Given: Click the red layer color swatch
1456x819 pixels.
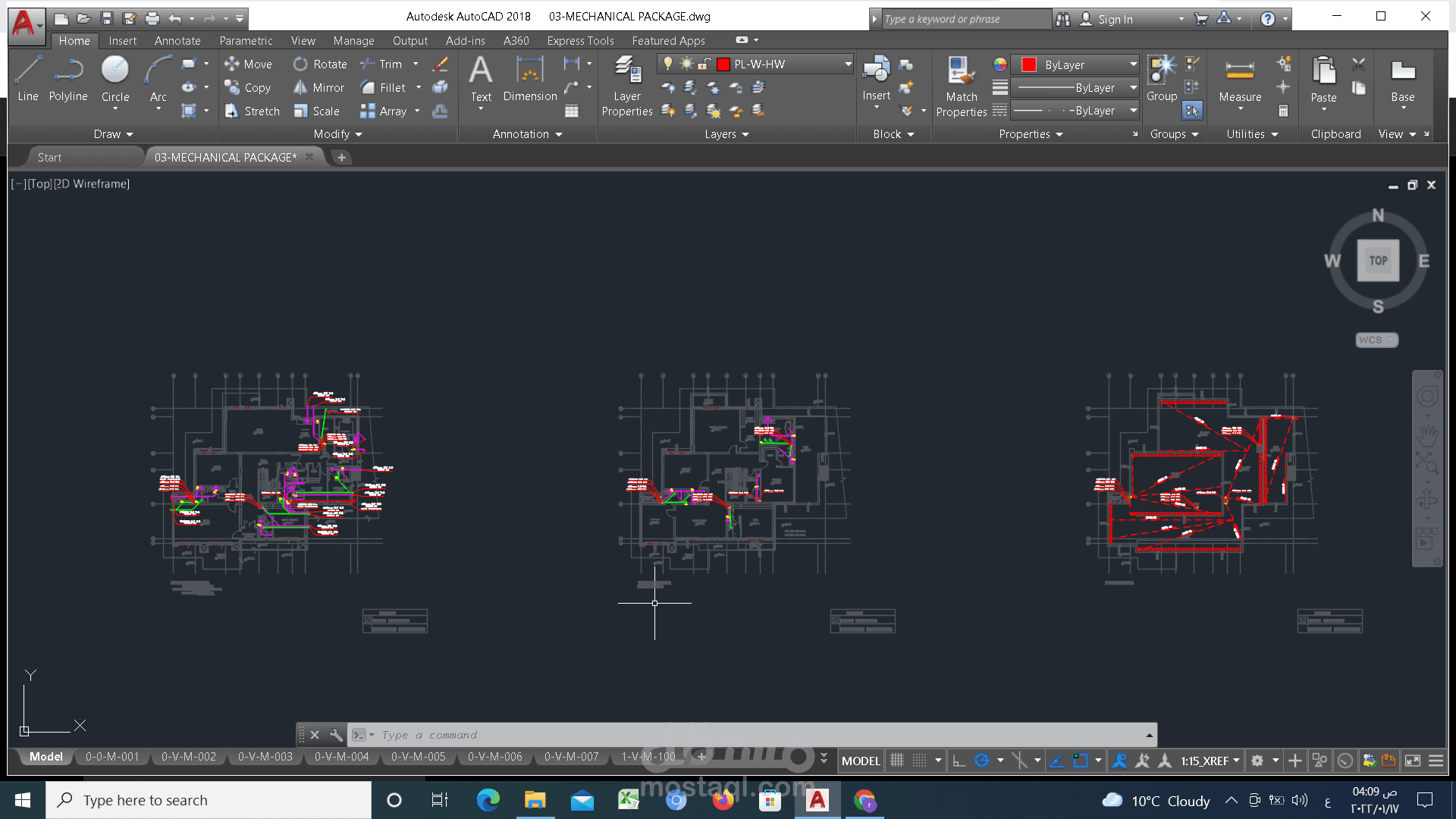Looking at the screenshot, I should tap(723, 64).
